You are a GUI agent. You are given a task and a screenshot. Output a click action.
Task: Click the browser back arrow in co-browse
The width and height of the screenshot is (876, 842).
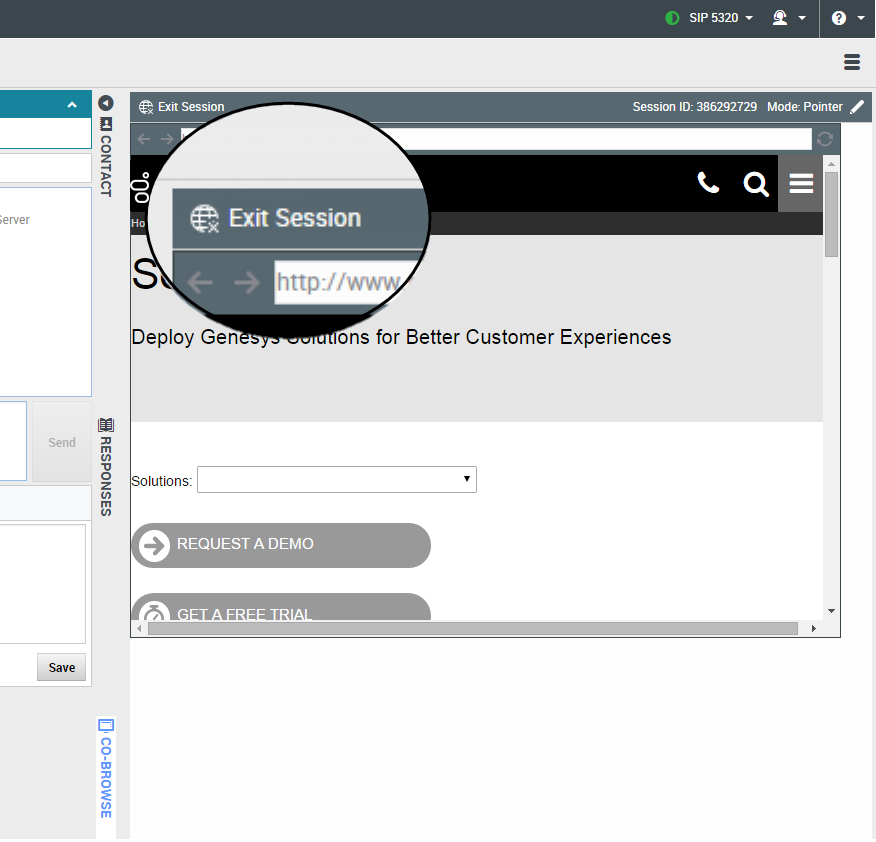144,139
